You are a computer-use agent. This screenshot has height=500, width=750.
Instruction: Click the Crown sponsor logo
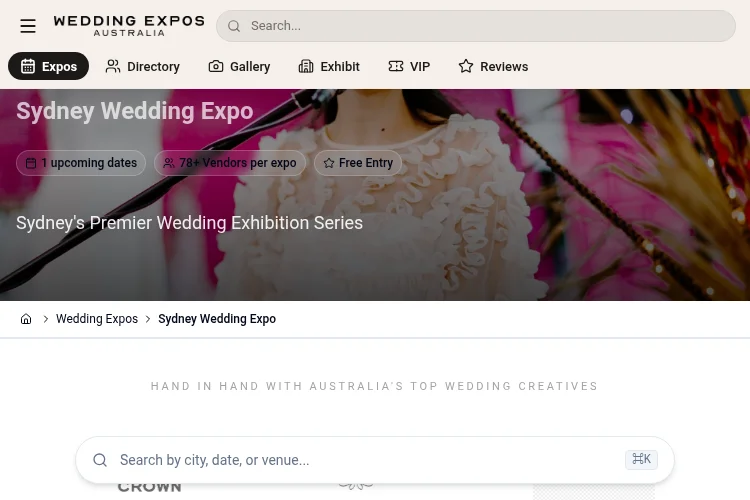click(150, 488)
